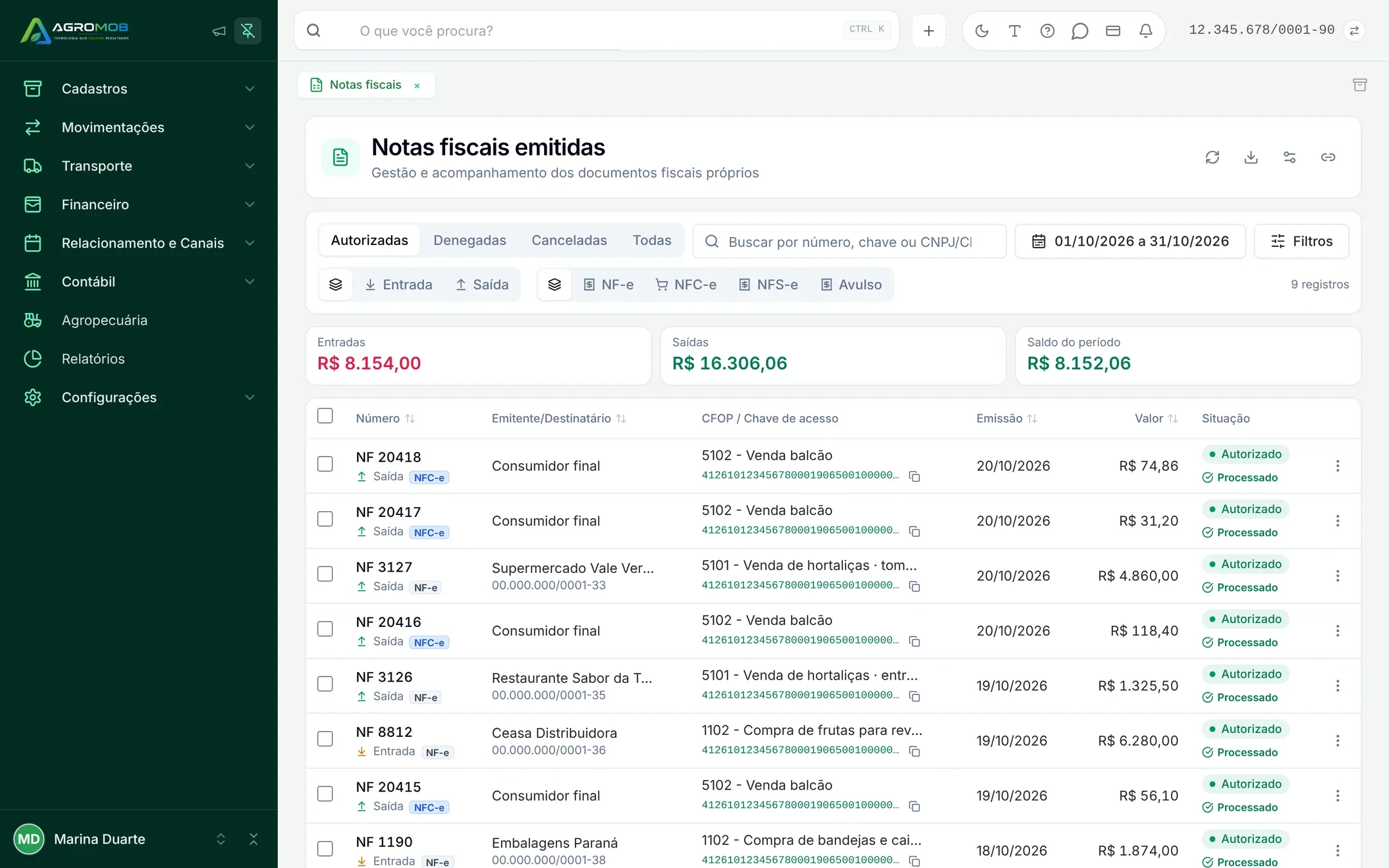Image resolution: width=1389 pixels, height=868 pixels.
Task: Copy link via chain icon
Action: click(1328, 158)
